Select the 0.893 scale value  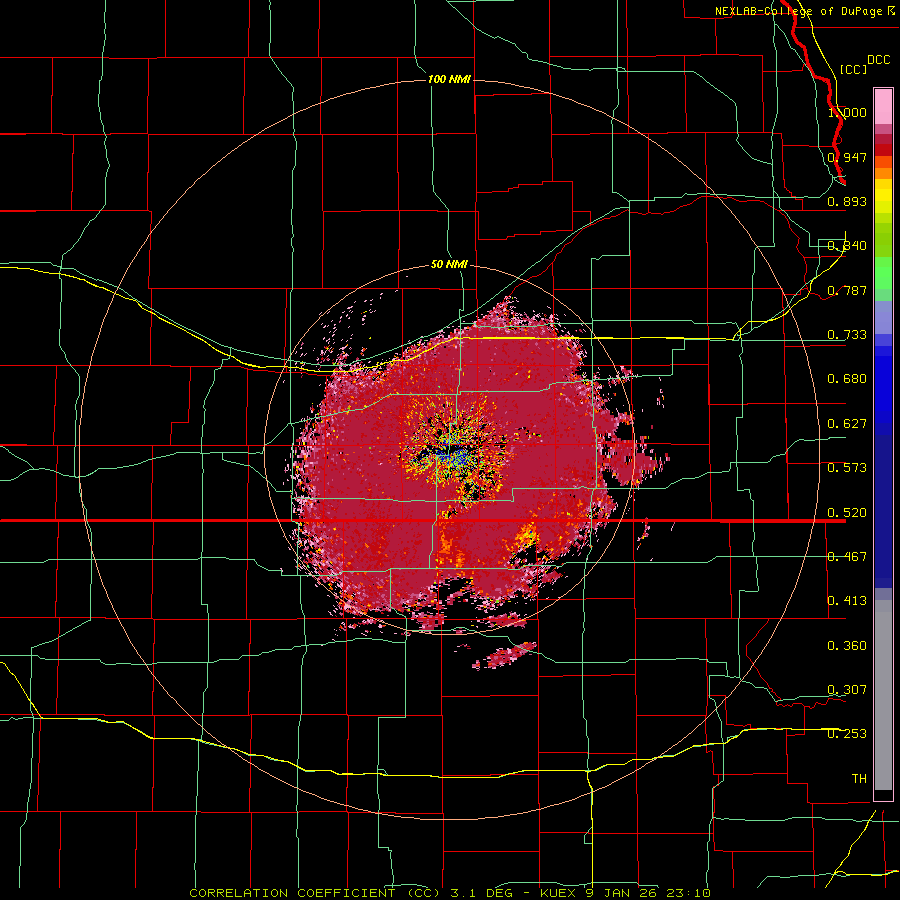click(x=847, y=201)
